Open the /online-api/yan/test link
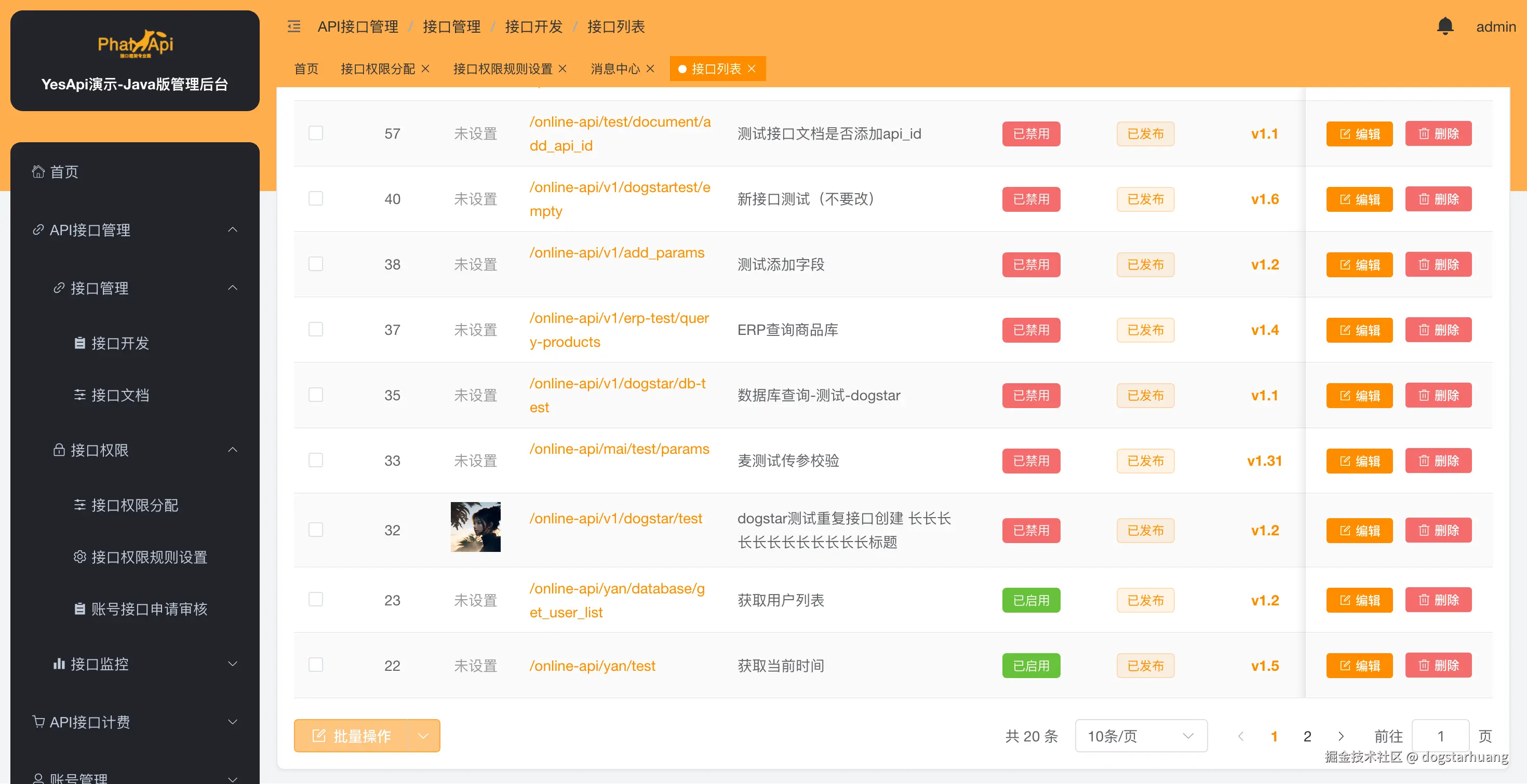The width and height of the screenshot is (1527, 784). click(592, 666)
